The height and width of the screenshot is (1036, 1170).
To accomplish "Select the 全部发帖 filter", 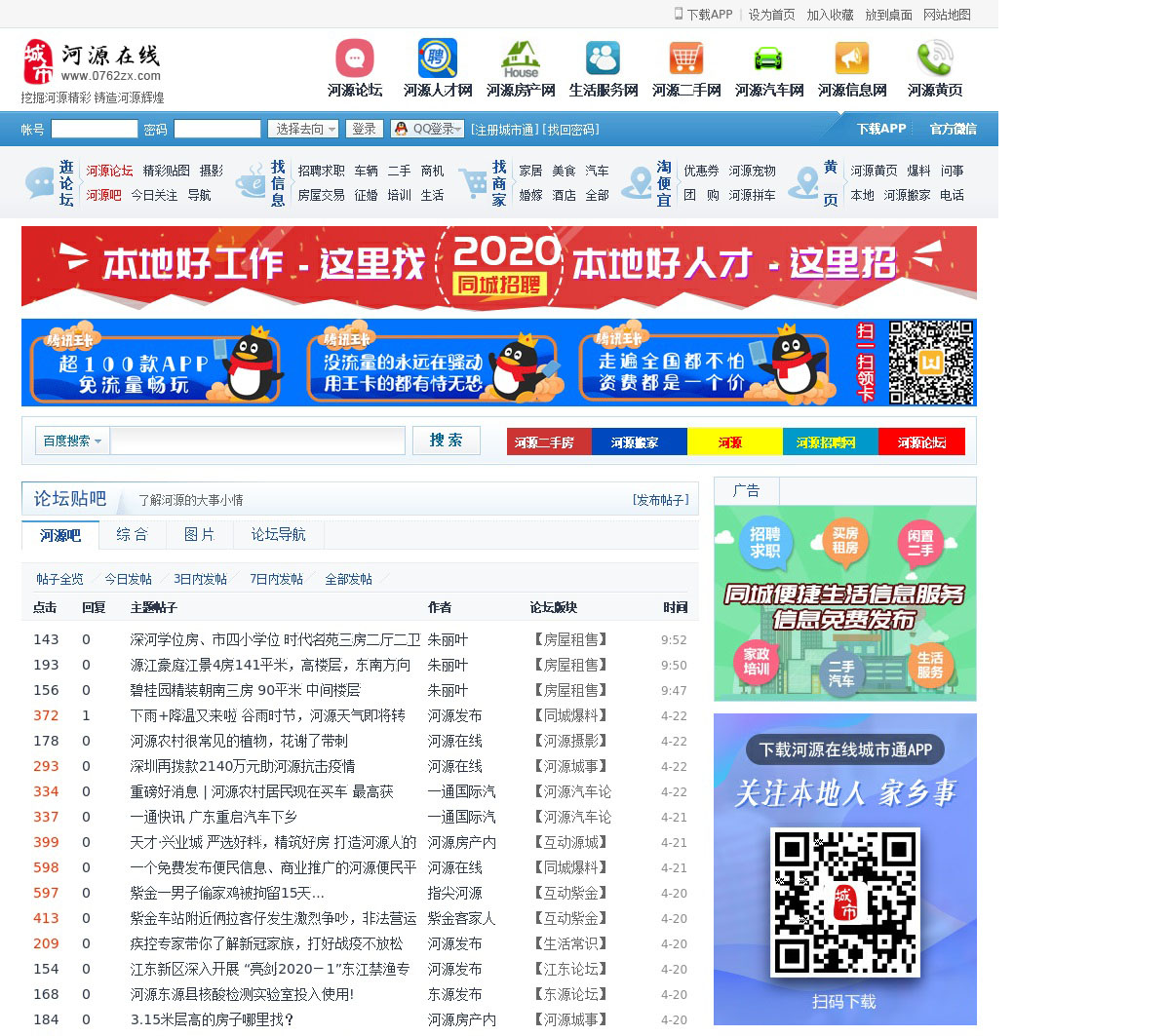I will click(x=348, y=579).
